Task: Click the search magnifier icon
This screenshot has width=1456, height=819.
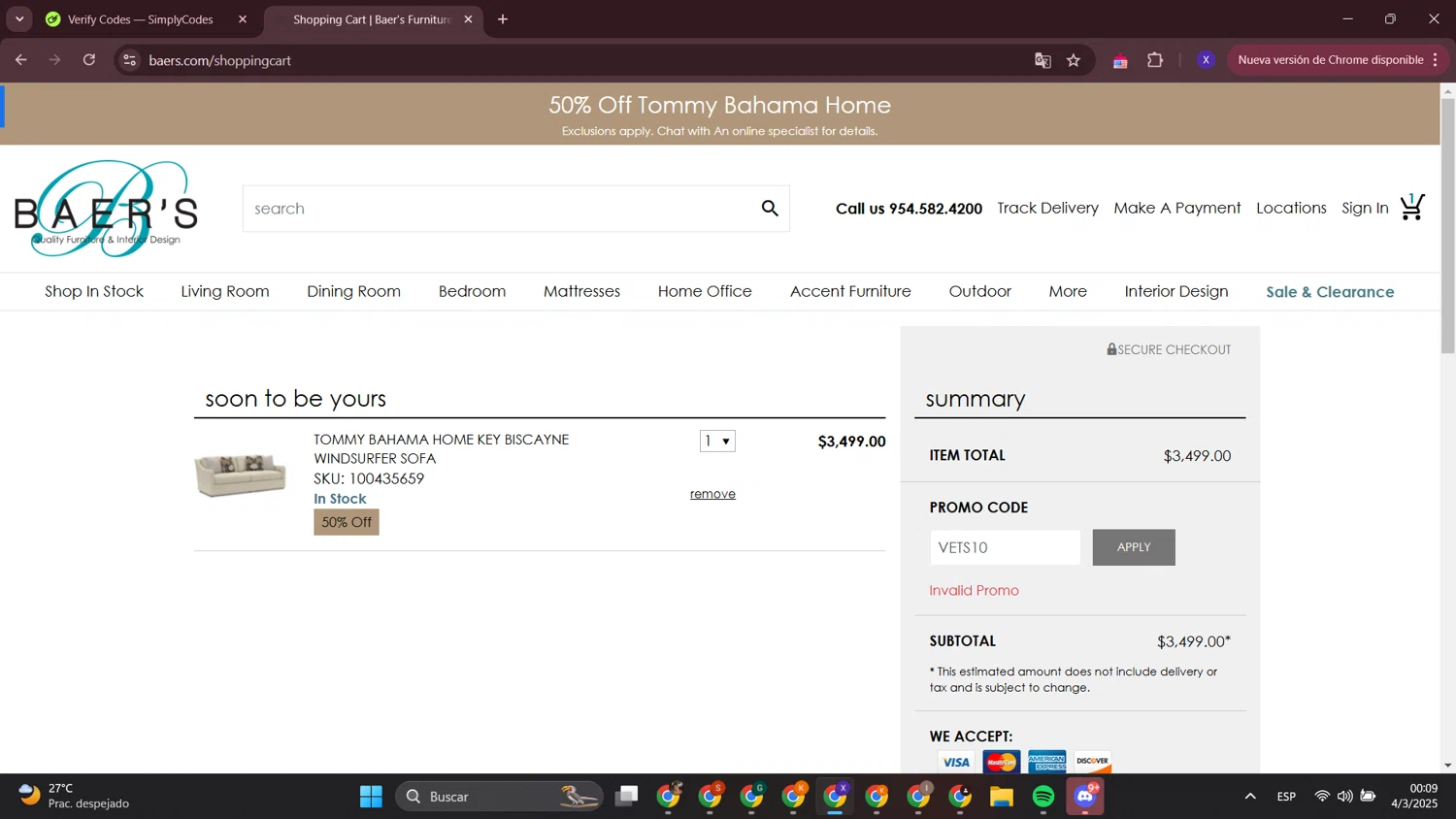Action: (x=770, y=208)
